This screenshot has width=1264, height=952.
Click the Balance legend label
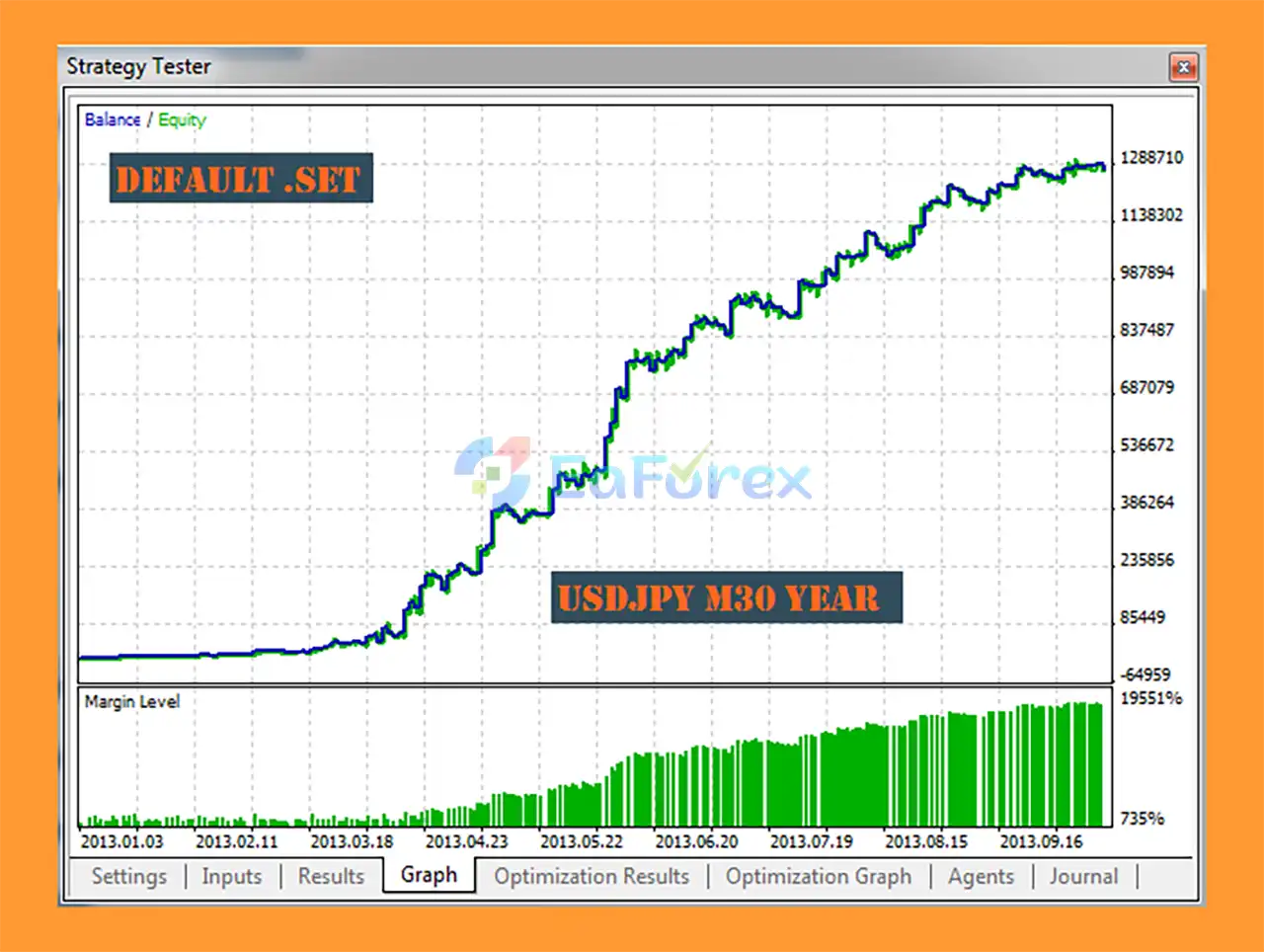[113, 119]
